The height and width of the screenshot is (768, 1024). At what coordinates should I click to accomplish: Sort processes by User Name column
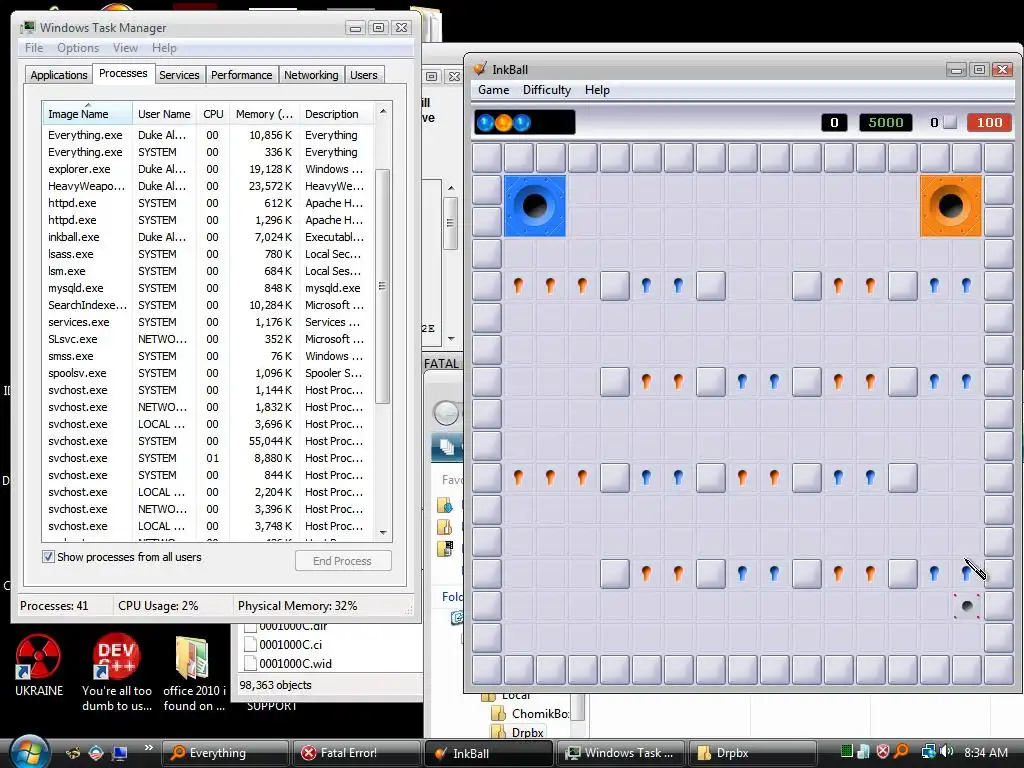(164, 114)
